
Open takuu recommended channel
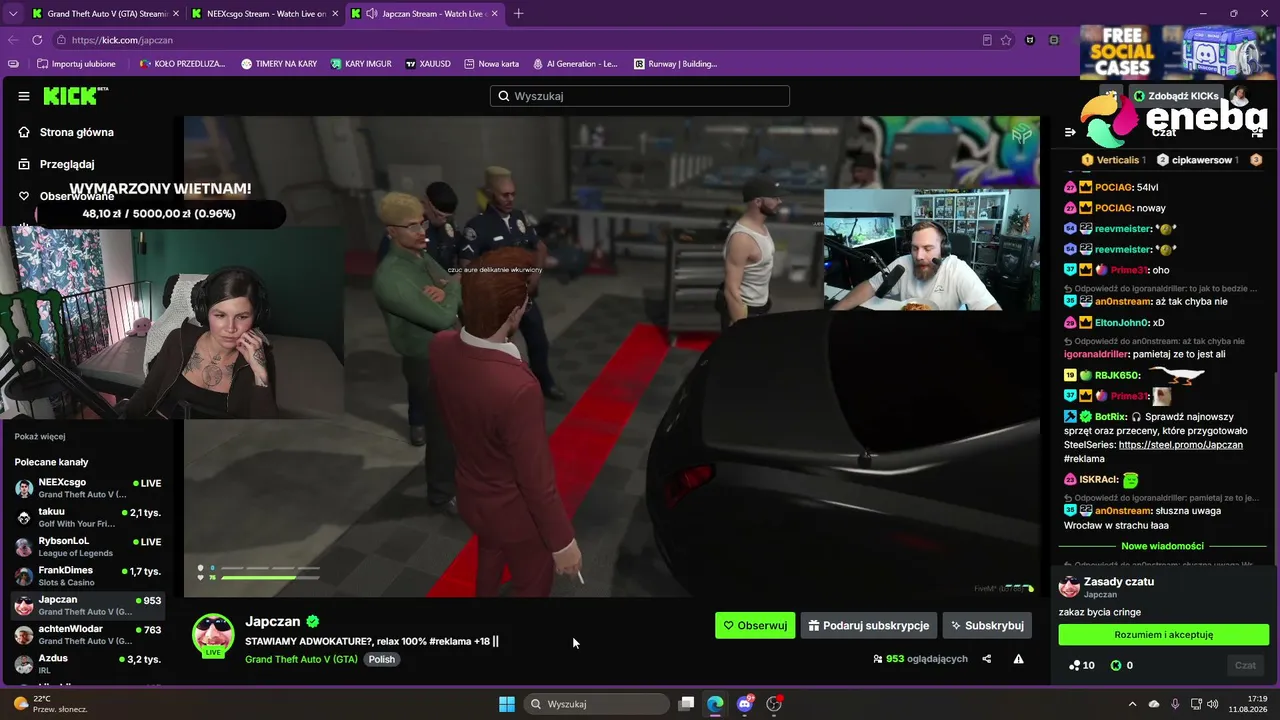(x=88, y=517)
